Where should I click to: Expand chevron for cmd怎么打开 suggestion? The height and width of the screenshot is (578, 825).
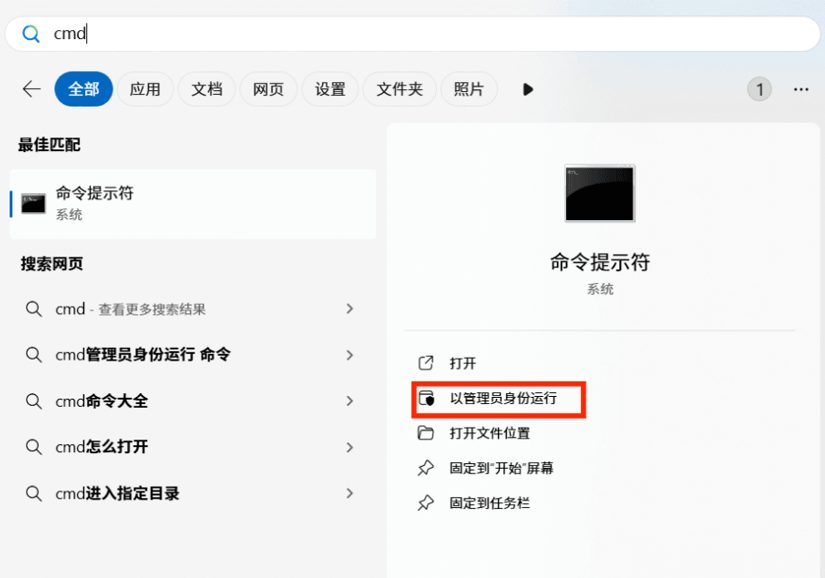(x=350, y=447)
